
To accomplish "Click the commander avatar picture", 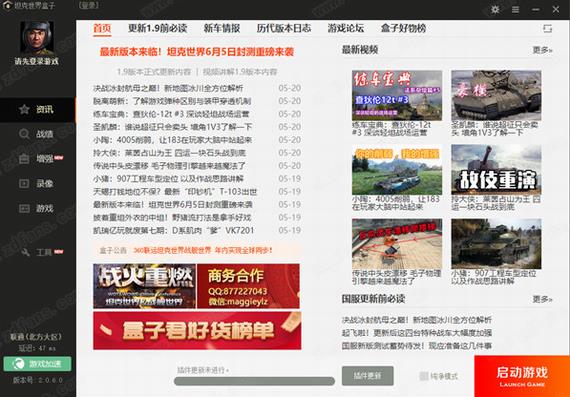I will pos(37,37).
